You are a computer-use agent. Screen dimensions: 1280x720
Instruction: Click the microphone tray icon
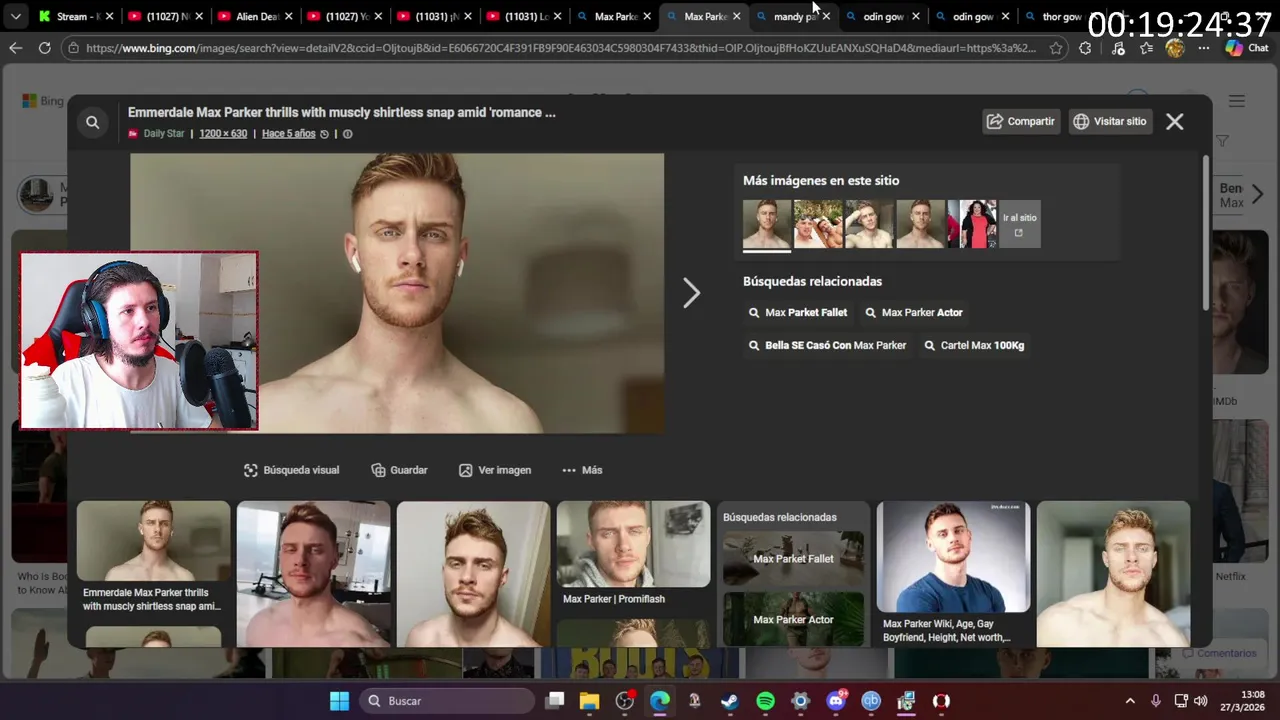[1155, 701]
